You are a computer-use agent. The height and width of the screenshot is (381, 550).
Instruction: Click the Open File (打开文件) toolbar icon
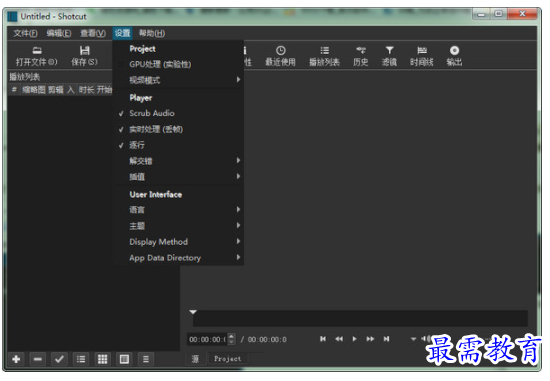(36, 56)
